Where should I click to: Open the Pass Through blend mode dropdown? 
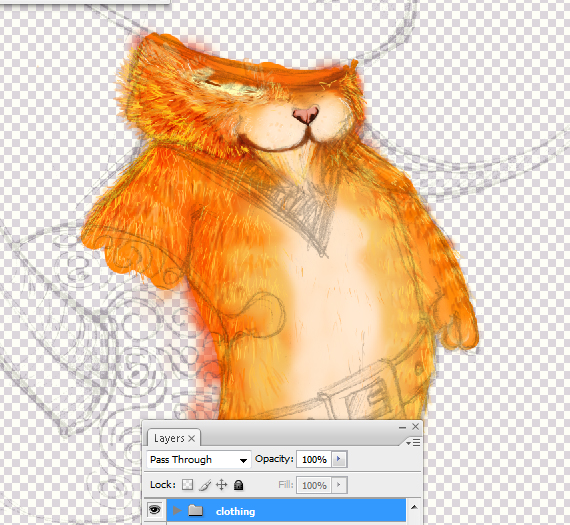click(199, 460)
